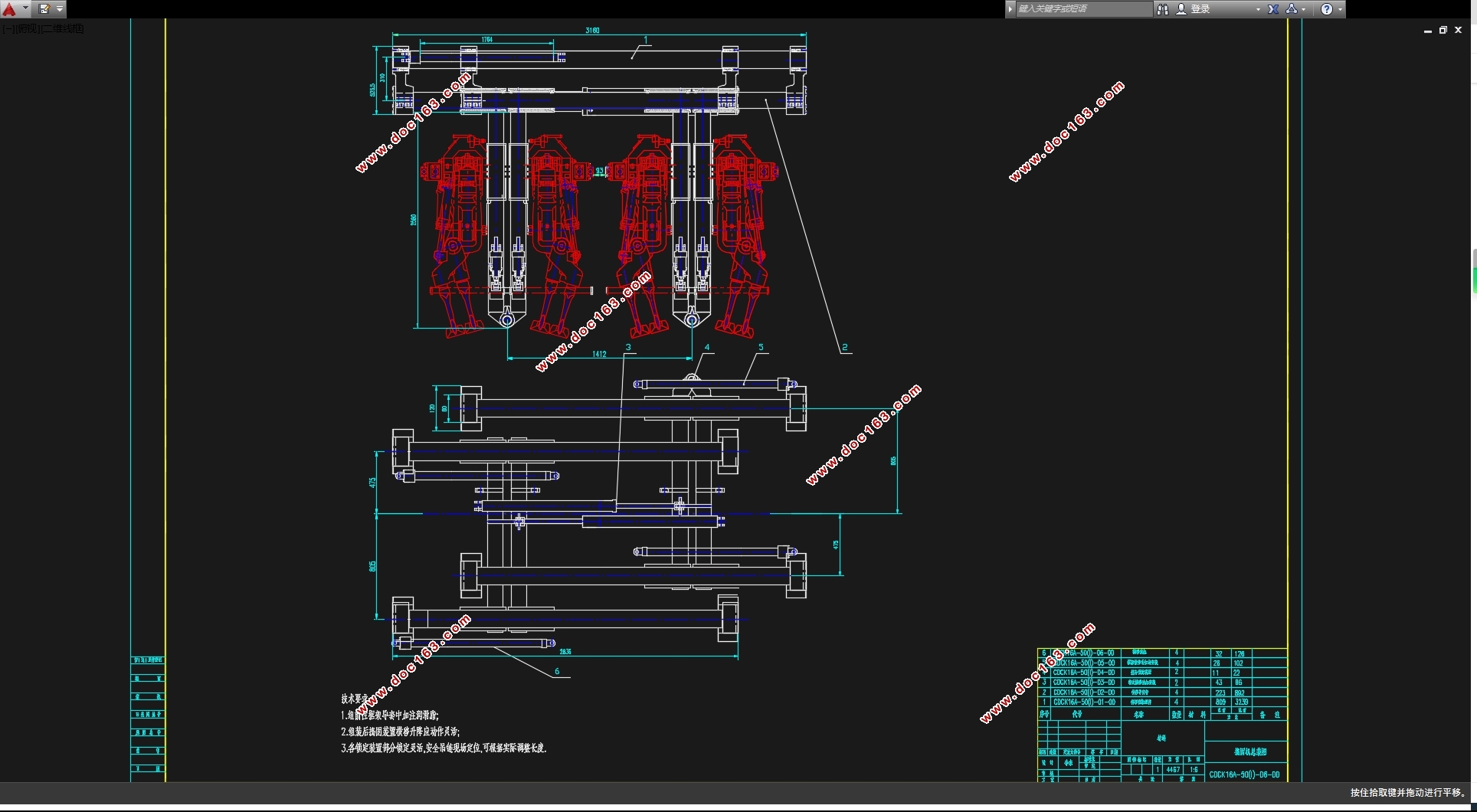Viewport: 1477px width, 812px height.
Task: Select the 3160 dimension at top
Action: coord(592,31)
